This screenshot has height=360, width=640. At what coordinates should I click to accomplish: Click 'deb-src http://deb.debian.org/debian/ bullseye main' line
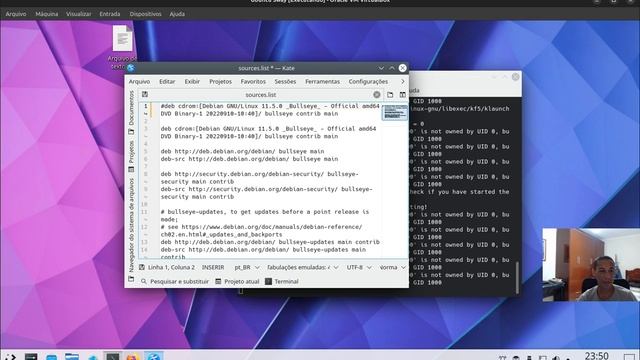(x=249, y=159)
